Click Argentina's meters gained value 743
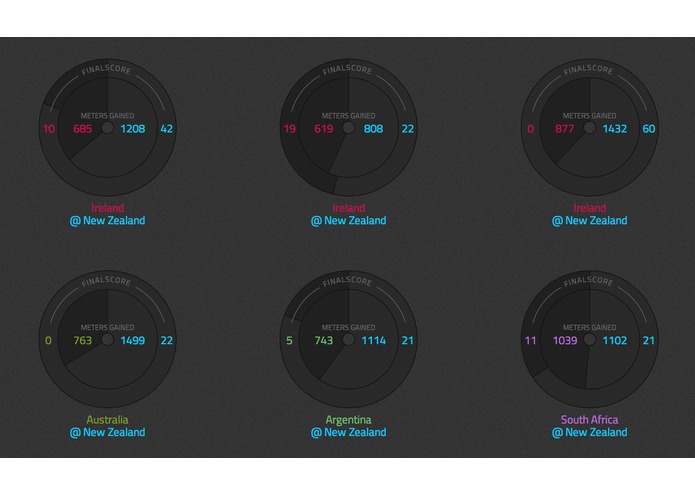695x494 pixels. pyautogui.click(x=324, y=341)
